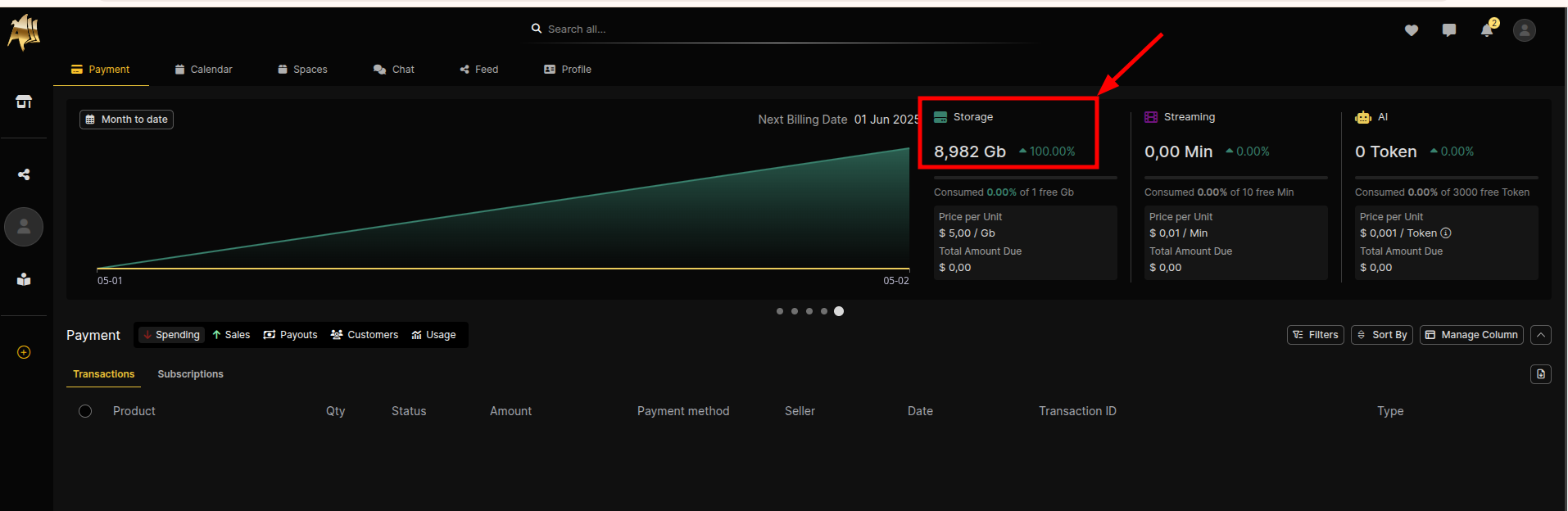Click the AI token consumption progress bar

tap(1447, 178)
